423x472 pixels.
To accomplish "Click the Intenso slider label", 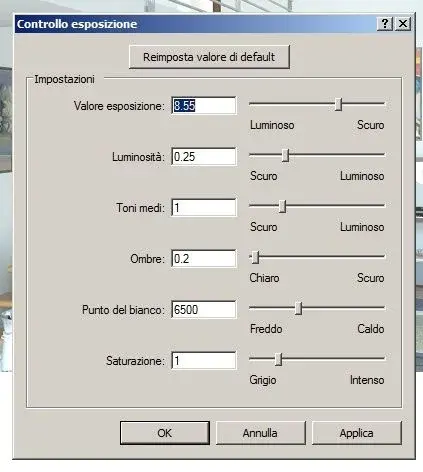I will click(x=367, y=380).
